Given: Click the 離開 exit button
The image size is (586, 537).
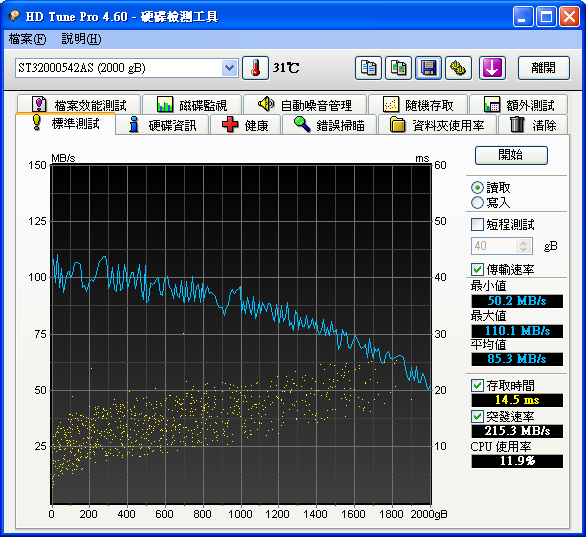Looking at the screenshot, I should pos(543,68).
